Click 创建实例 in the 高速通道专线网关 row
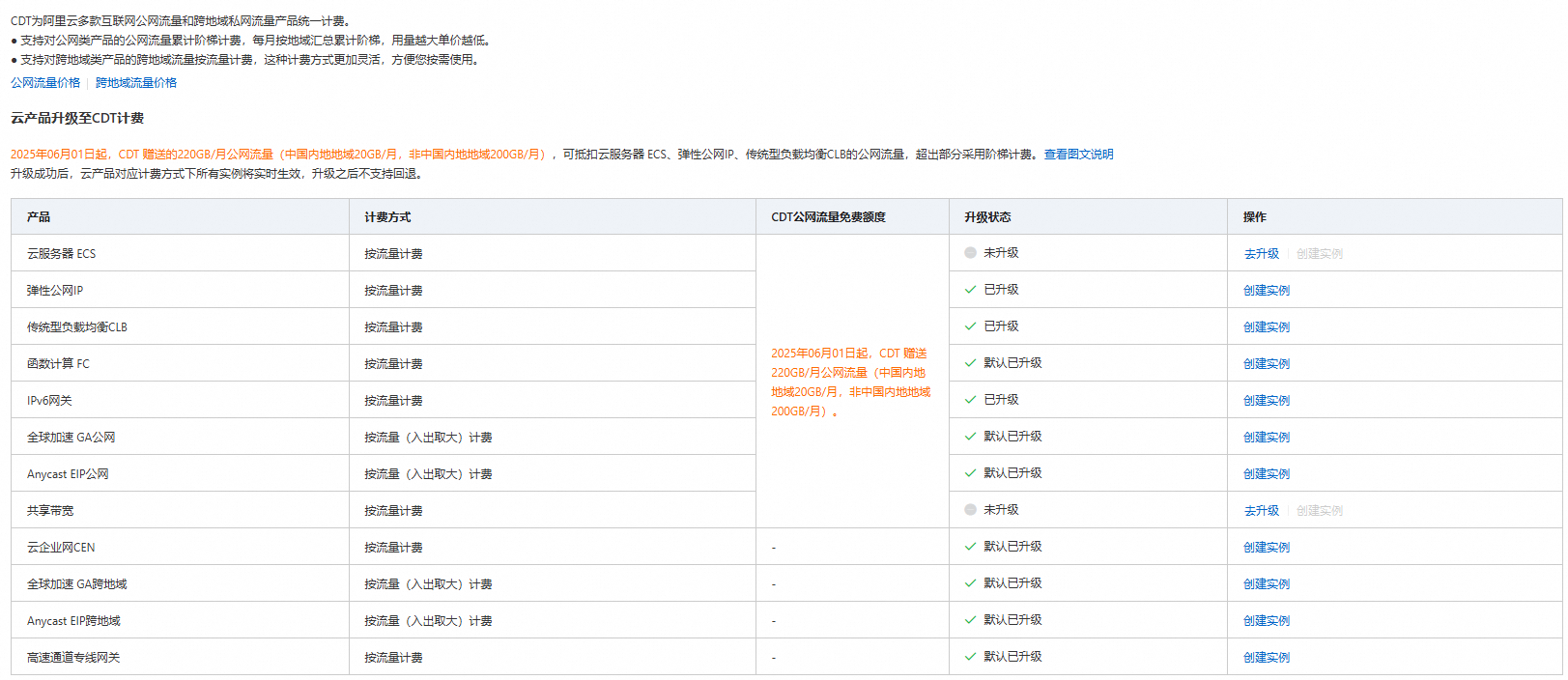The width and height of the screenshot is (1568, 680). pos(1267,658)
